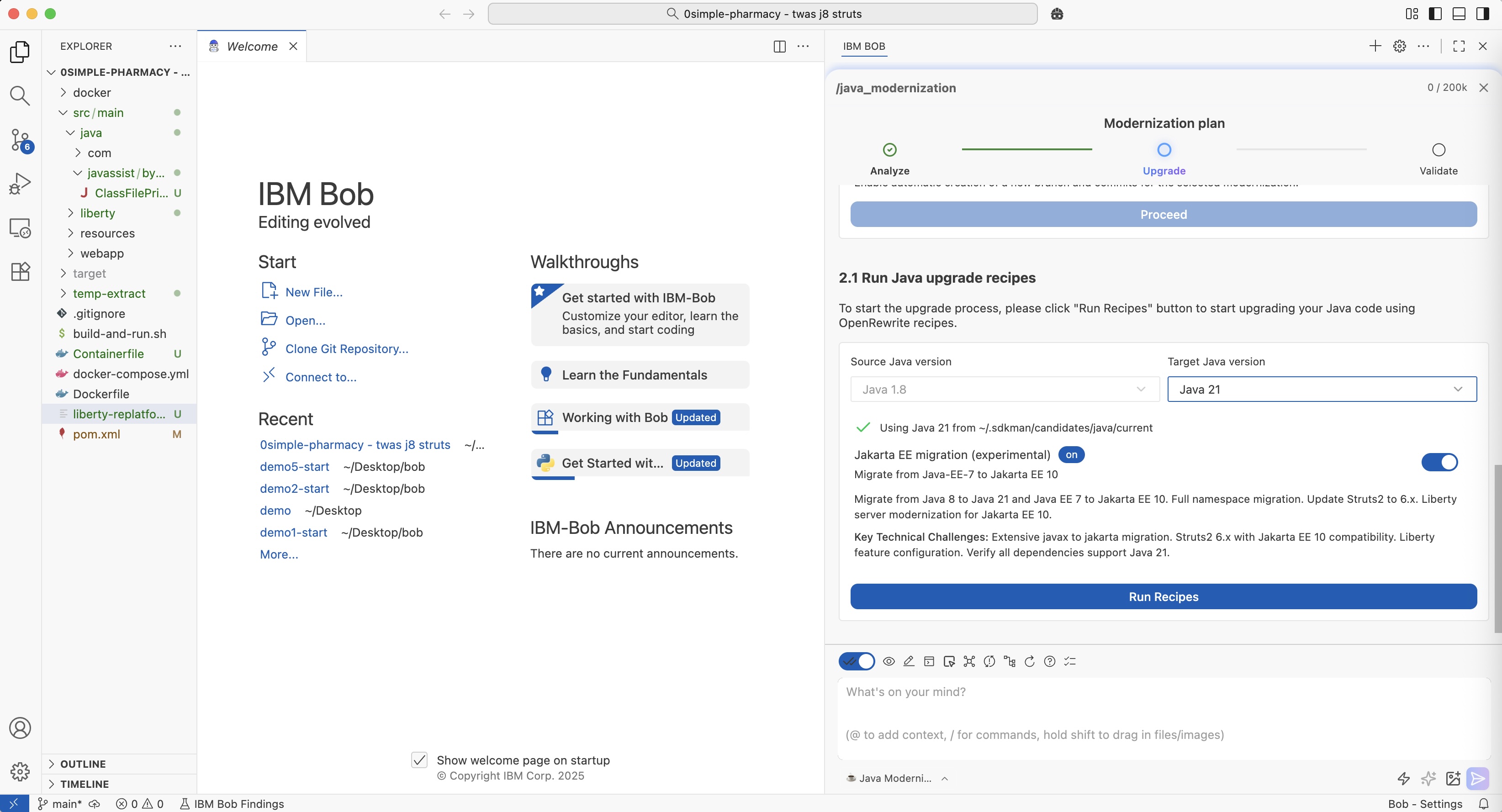
Task: Select the Welcome editor tab
Action: 252,46
